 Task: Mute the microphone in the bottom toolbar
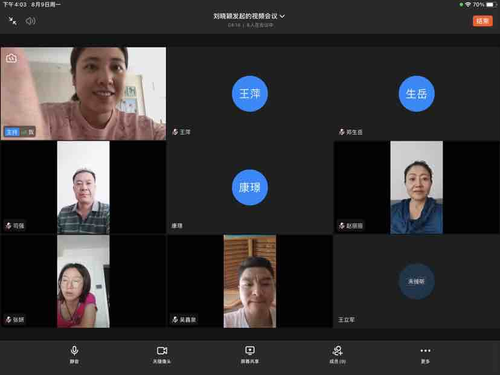pyautogui.click(x=74, y=355)
